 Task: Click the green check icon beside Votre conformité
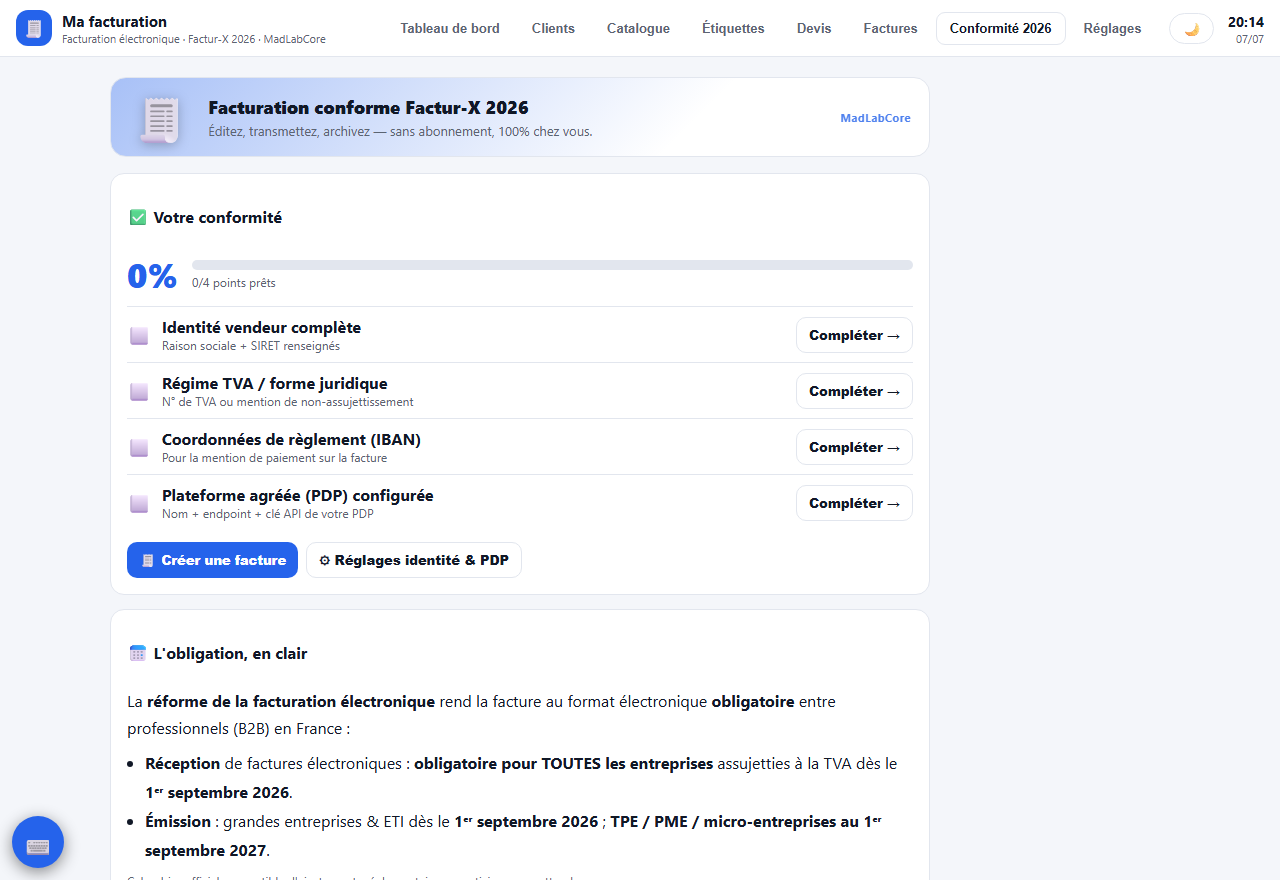tap(138, 217)
